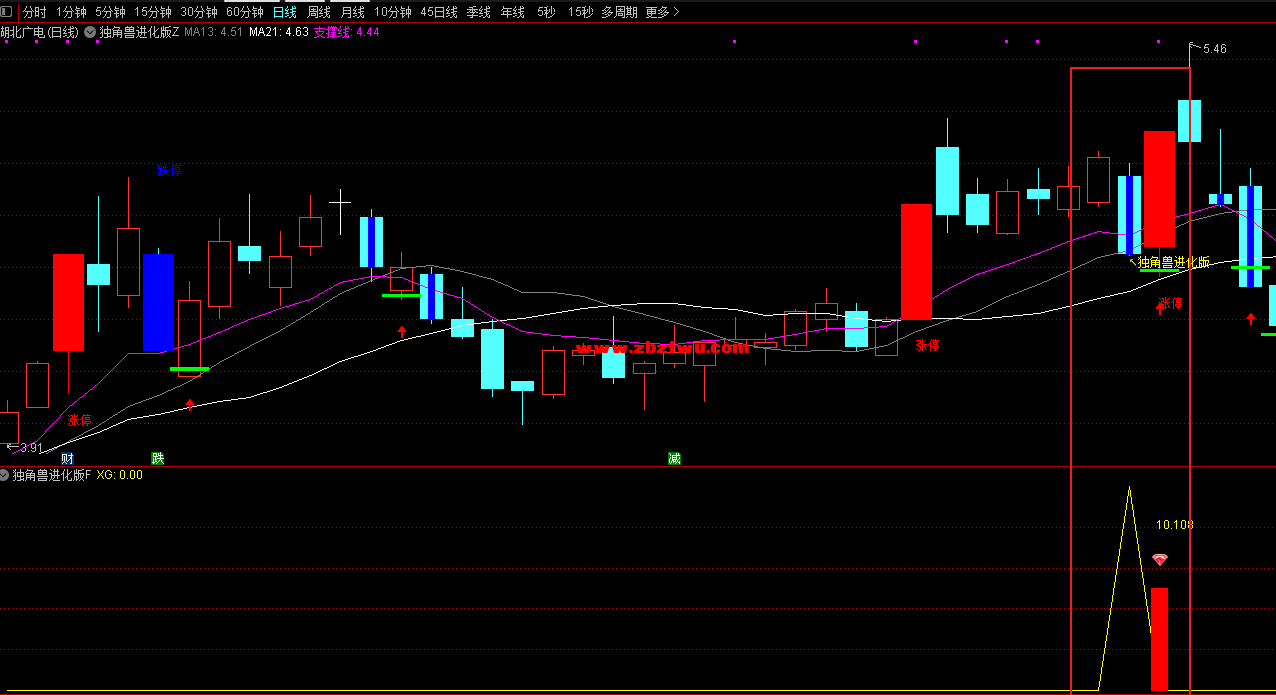This screenshot has height=695, width=1276.
Task: Click the 减 info marker icon
Action: (674, 458)
